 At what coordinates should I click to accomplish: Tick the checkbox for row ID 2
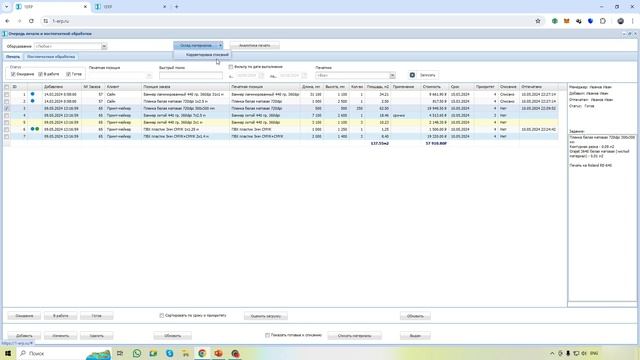click(x=7, y=101)
